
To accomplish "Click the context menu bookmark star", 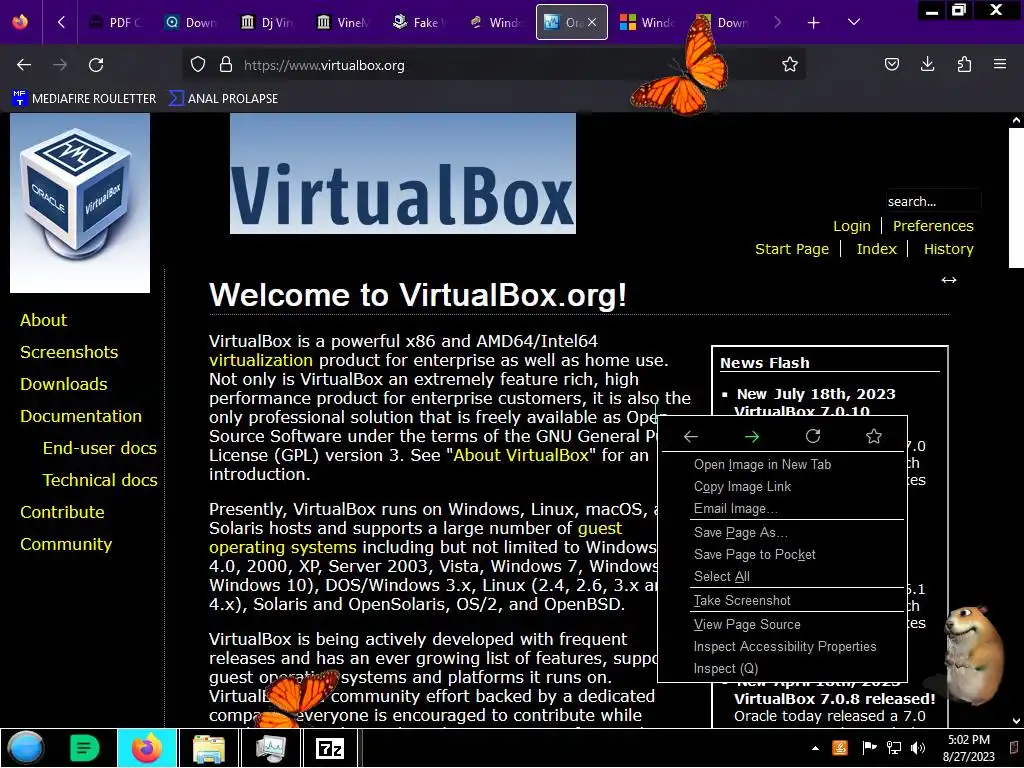I will [874, 436].
